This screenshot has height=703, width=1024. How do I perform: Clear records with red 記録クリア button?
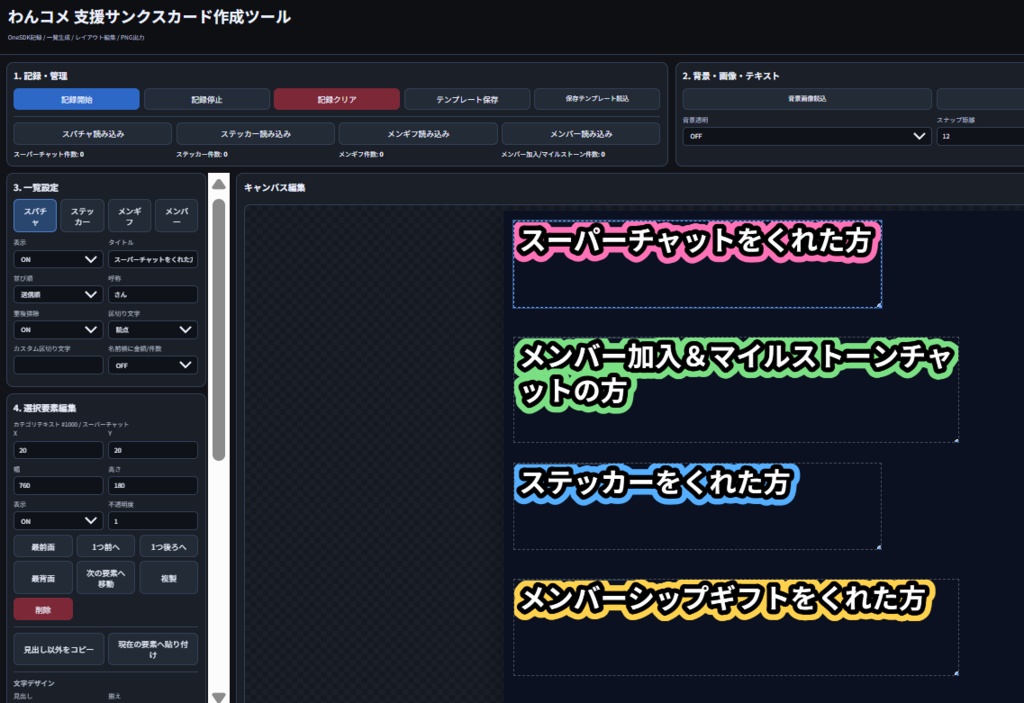(337, 99)
